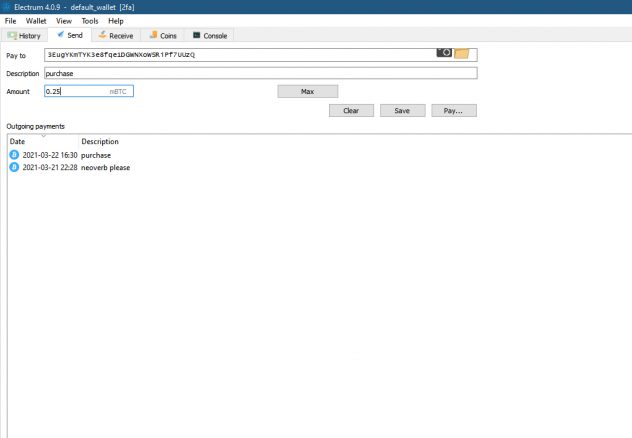Click the camera QR scan icon
The image size is (632, 438).
pyautogui.click(x=444, y=53)
